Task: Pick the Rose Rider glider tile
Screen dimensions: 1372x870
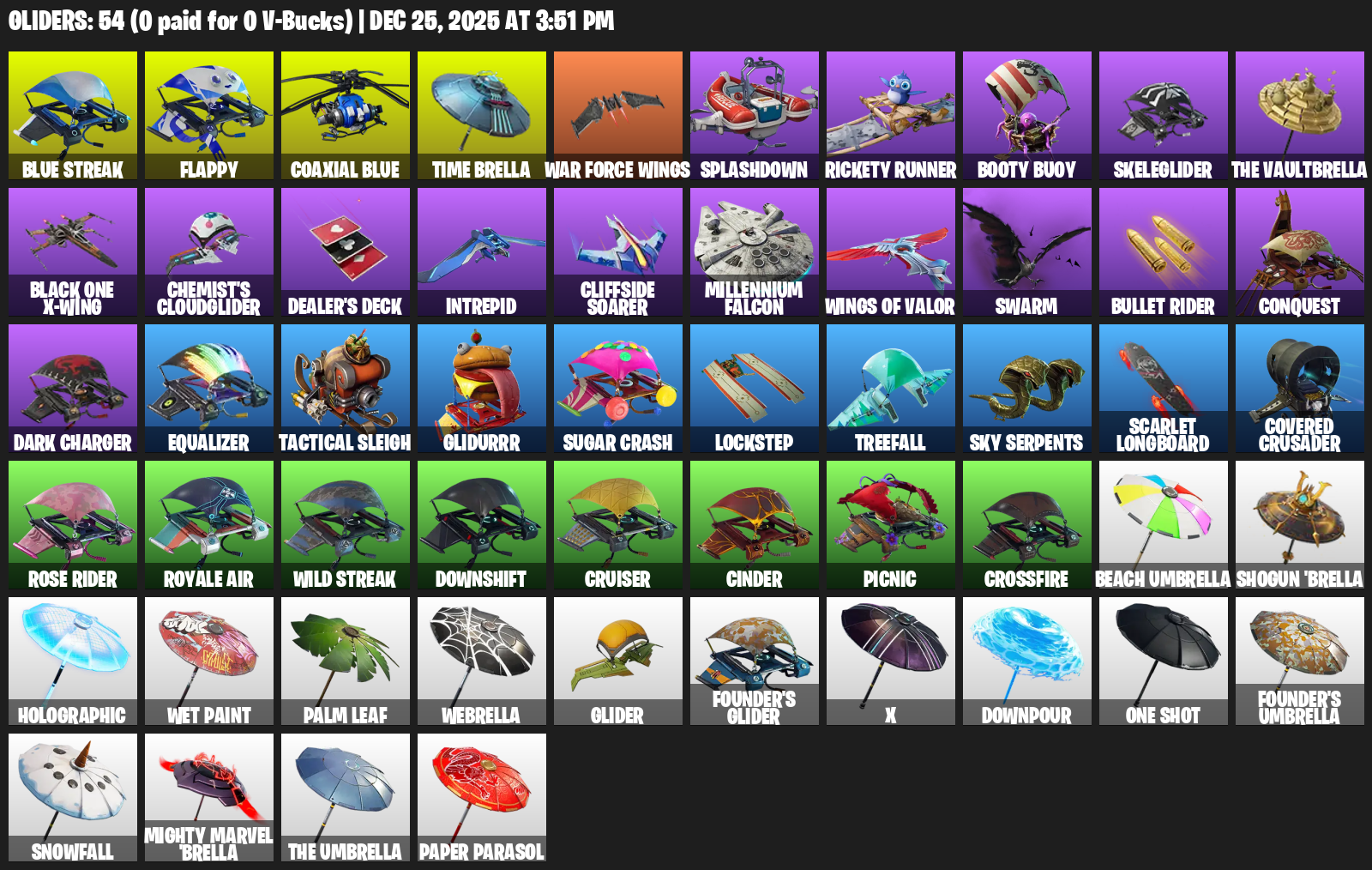Action: pyautogui.click(x=73, y=525)
